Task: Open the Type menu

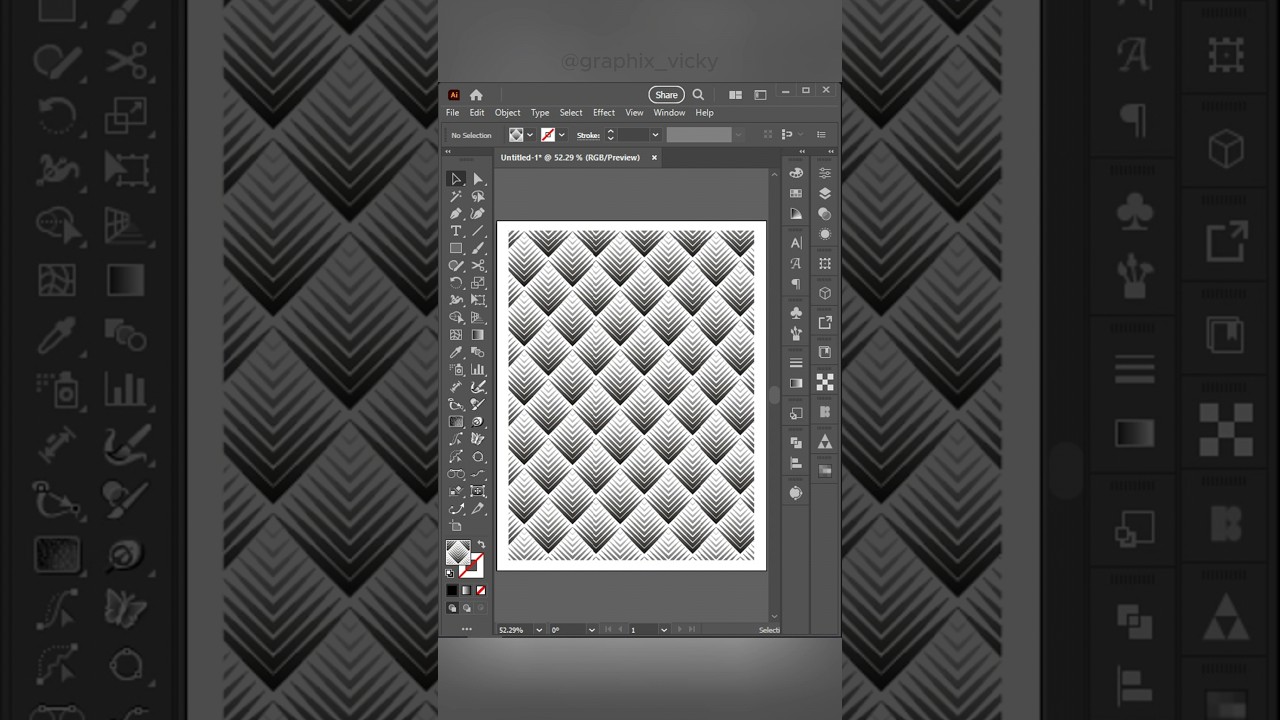Action: click(x=540, y=113)
